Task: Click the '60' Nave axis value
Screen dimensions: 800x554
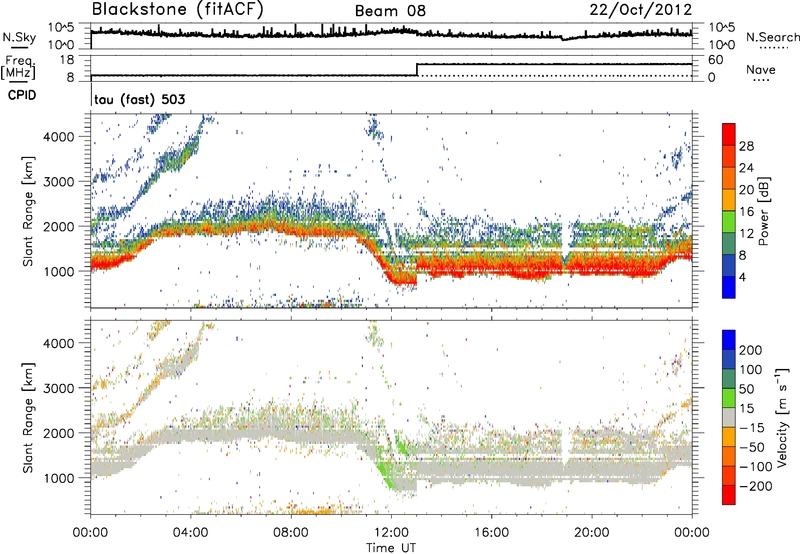Action: [x=715, y=60]
